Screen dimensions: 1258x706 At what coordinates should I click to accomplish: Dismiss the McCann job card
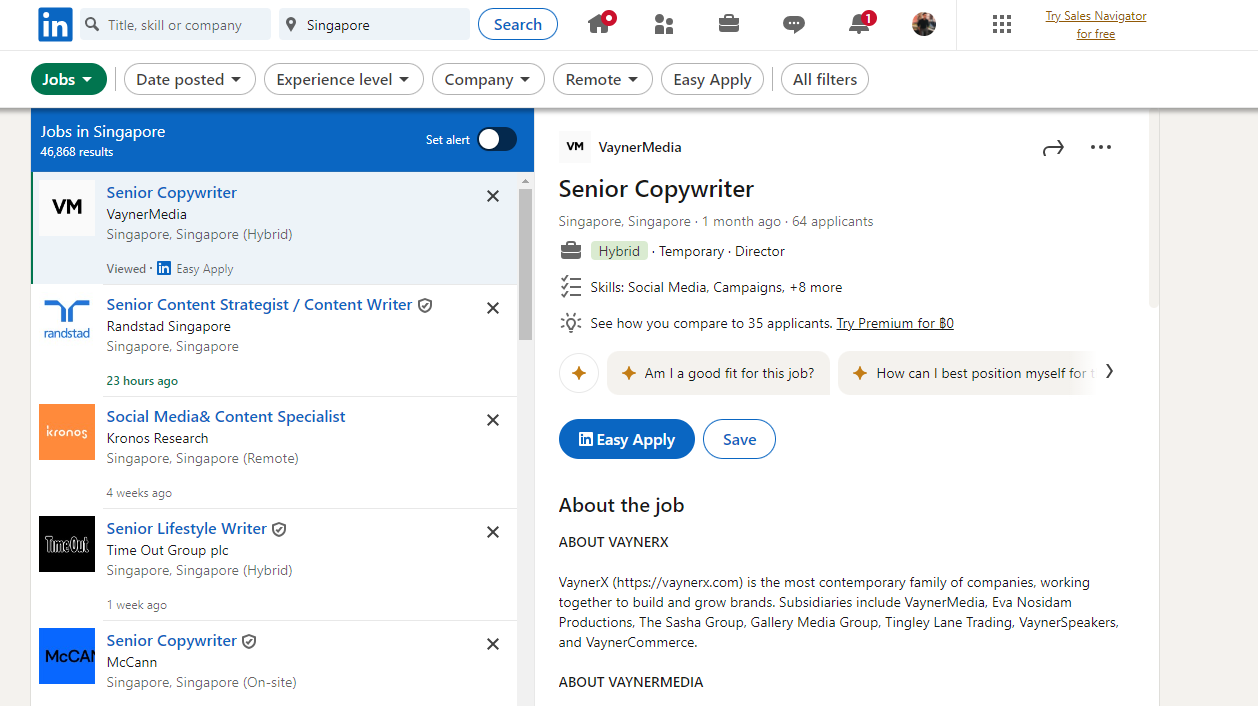[493, 644]
